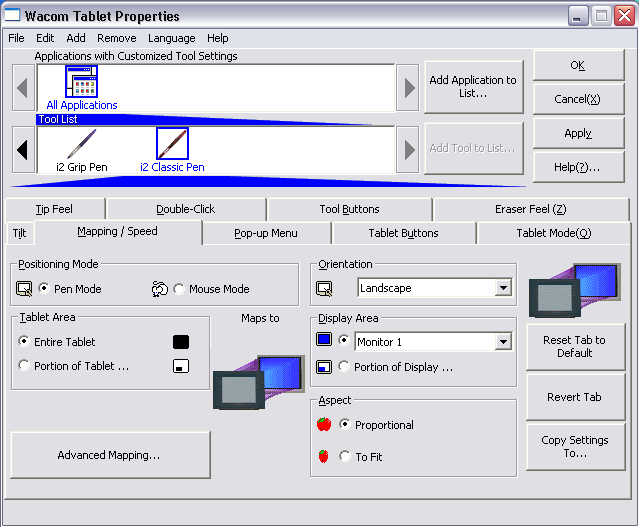Close the Wacom Tablet Properties window
The width and height of the screenshot is (639, 527).
coord(625,16)
